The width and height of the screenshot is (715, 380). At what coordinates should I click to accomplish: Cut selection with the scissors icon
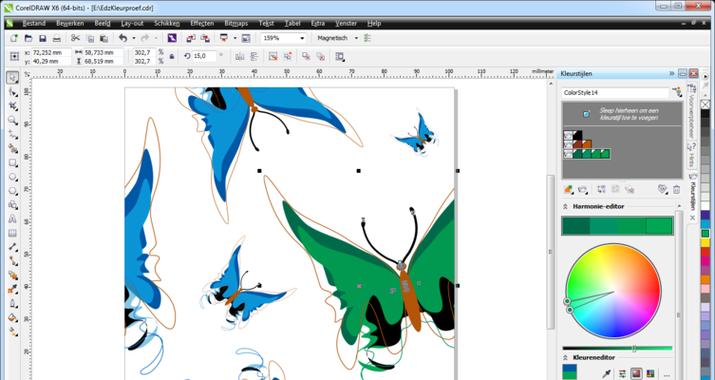click(76, 38)
